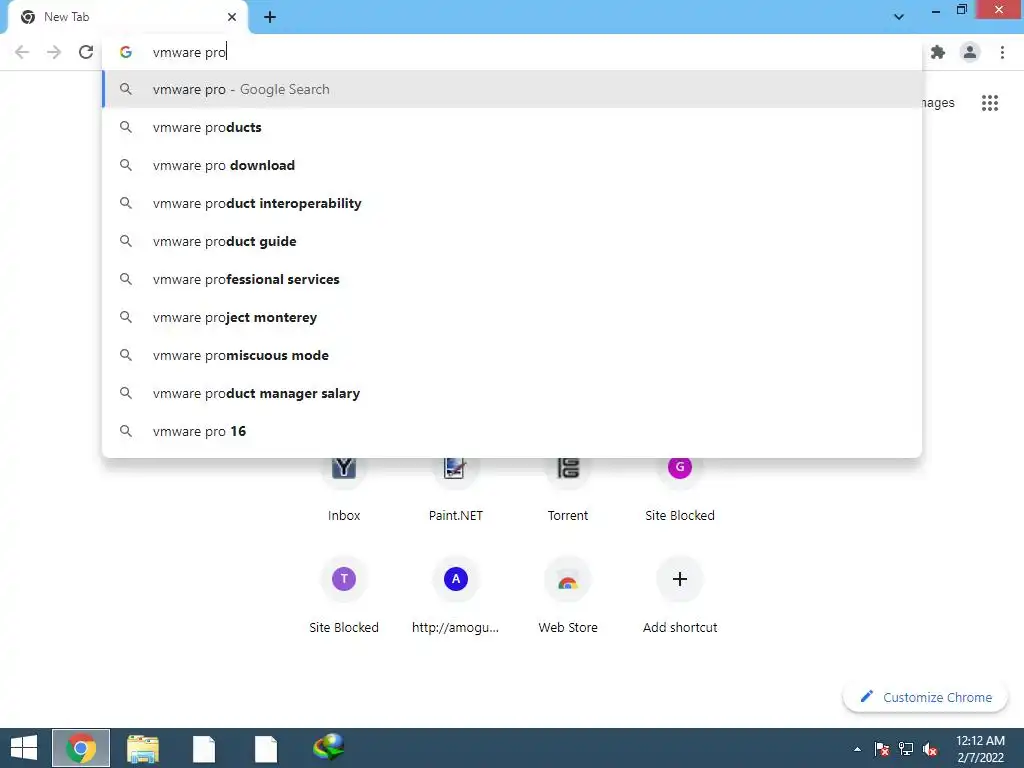Show hidden system tray icons

857,749
